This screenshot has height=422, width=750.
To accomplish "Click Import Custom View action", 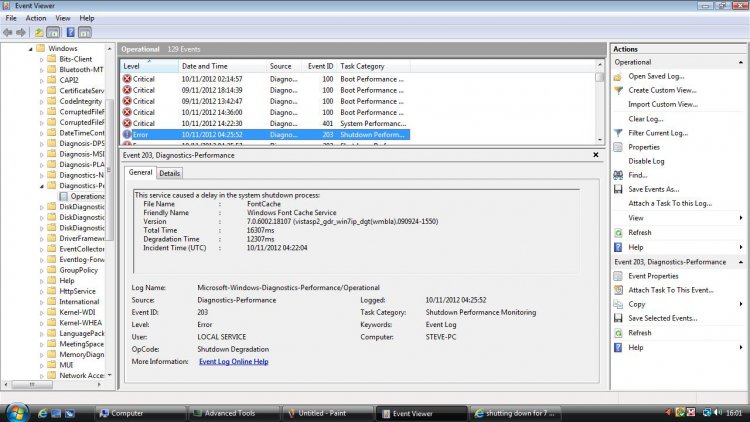I will [x=663, y=104].
